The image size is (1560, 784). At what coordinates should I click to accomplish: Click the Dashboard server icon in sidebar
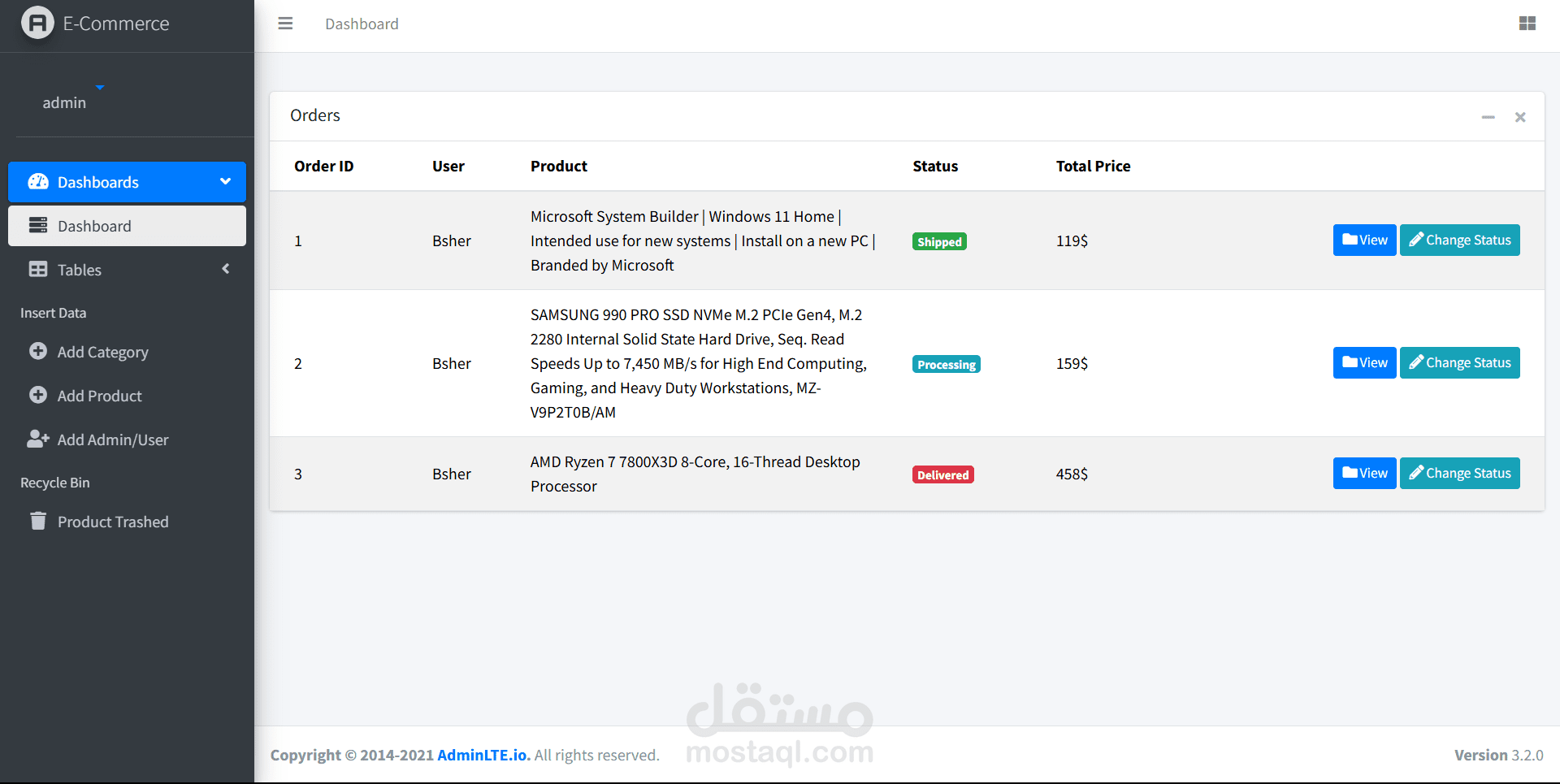[x=38, y=225]
